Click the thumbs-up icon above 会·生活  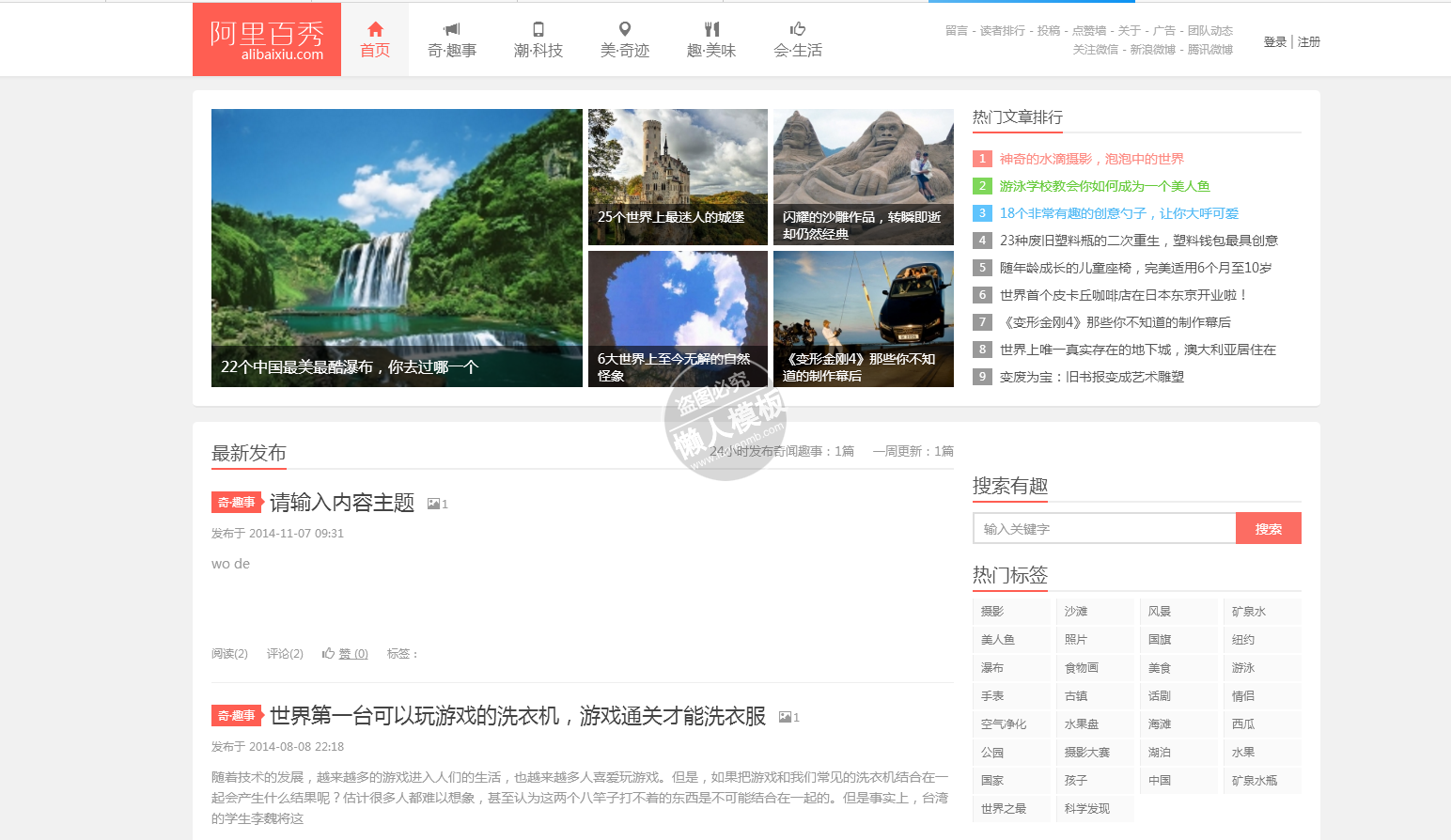click(x=798, y=29)
